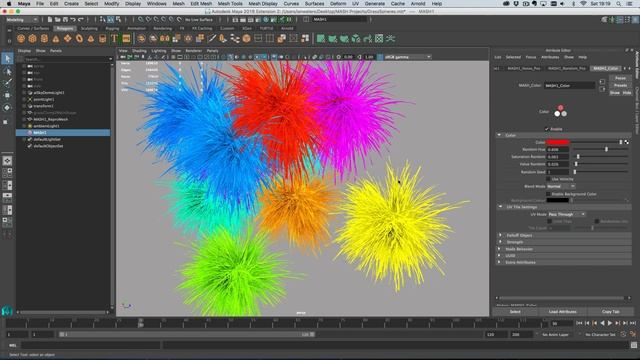Click the first snap magnet icon
Viewport: 640px width, 360px height.
click(x=140, y=19)
